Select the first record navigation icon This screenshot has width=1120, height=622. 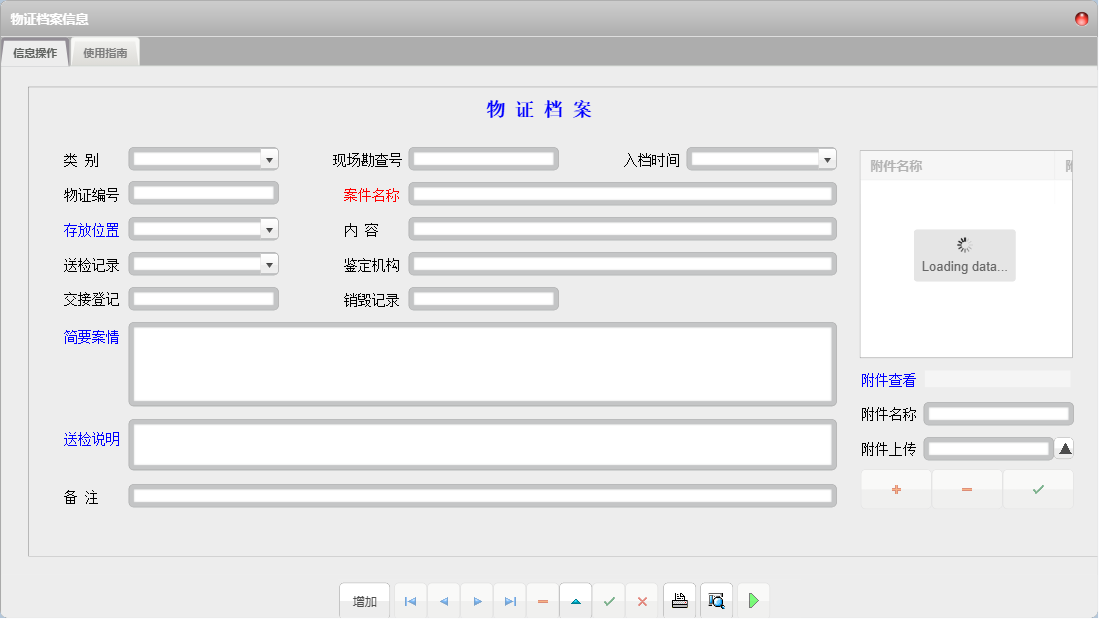[410, 600]
